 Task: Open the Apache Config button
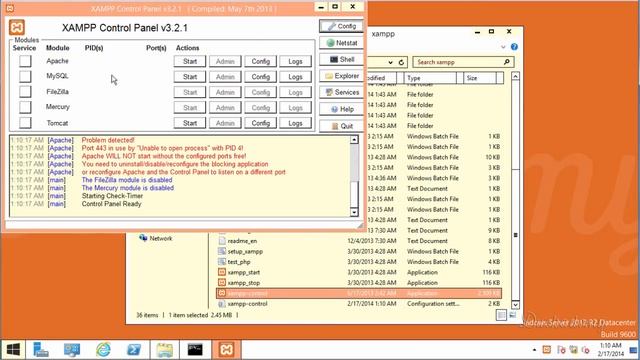260,61
